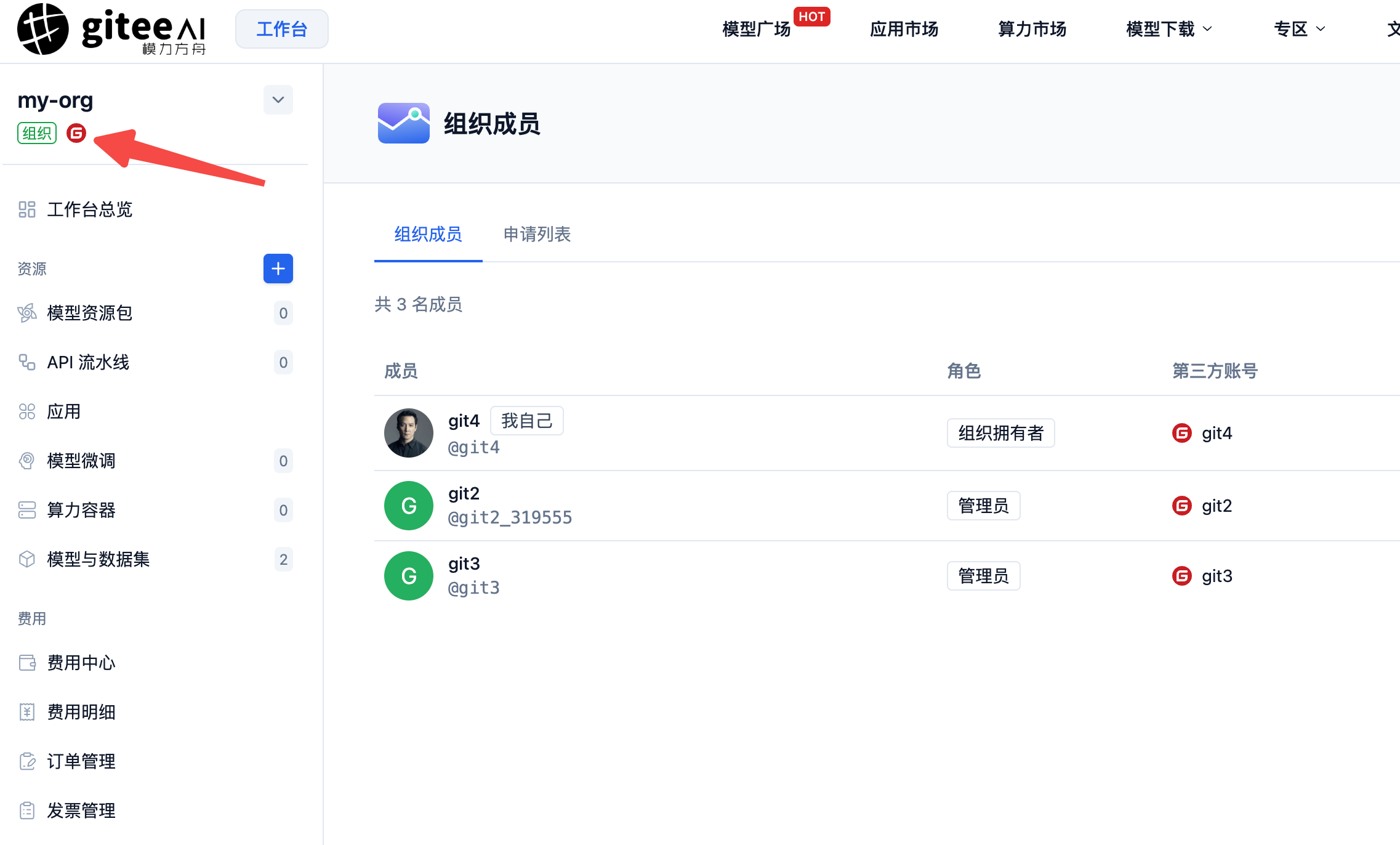Switch to the 申请列表 tab
This screenshot has width=1400, height=845.
pyautogui.click(x=537, y=235)
